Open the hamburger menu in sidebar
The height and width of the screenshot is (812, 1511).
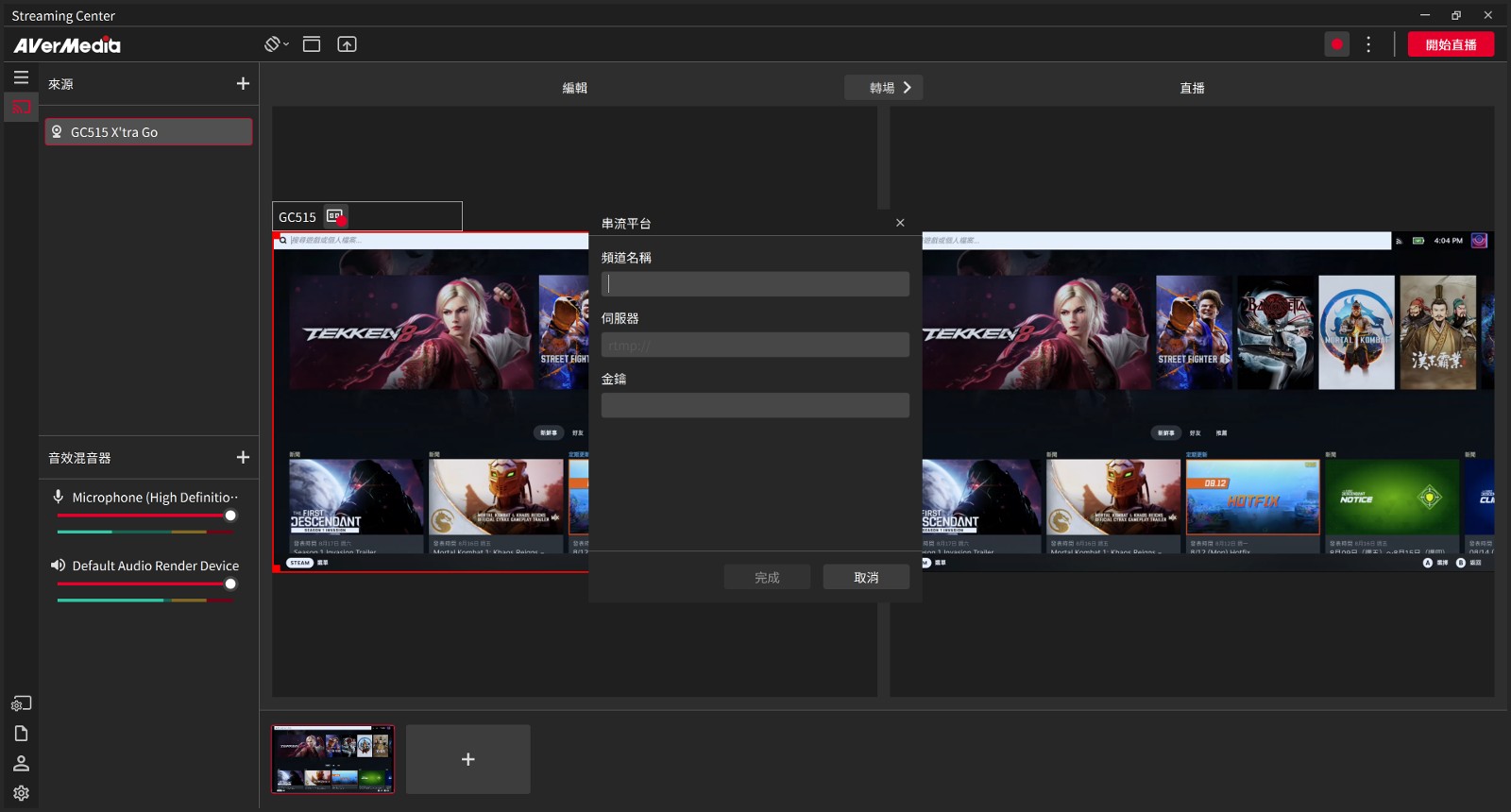[x=21, y=77]
